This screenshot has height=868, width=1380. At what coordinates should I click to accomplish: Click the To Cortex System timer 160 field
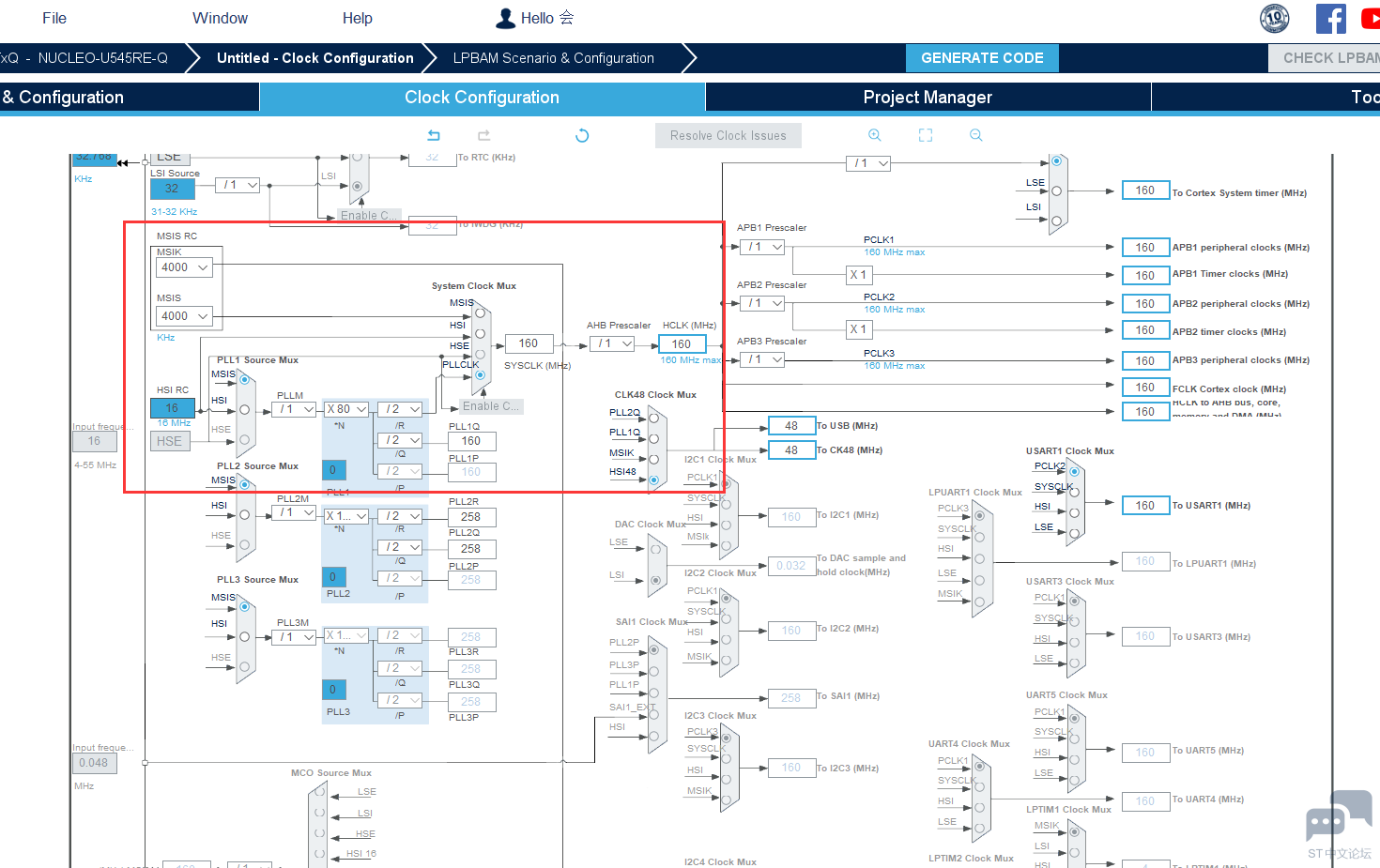coord(1145,190)
